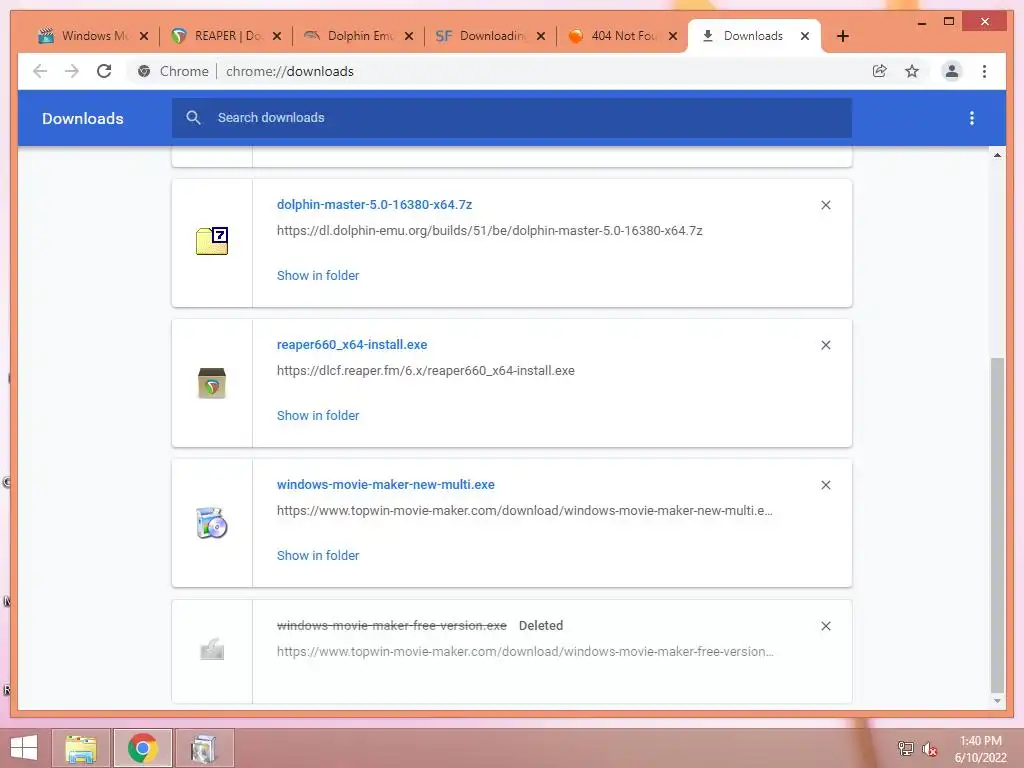Close the Dolphin Emulator tab
1024x768 pixels.
click(409, 36)
